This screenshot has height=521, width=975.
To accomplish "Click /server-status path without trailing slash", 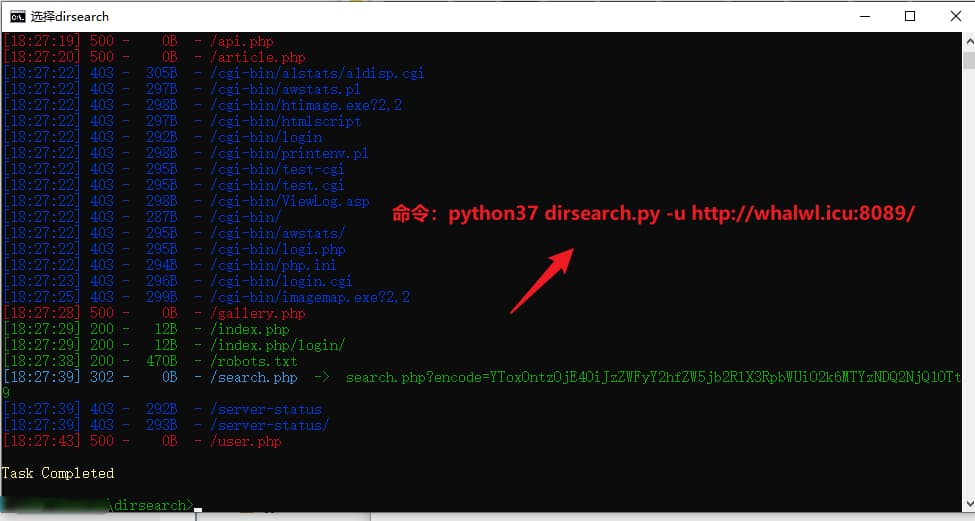I will pyautogui.click(x=266, y=410).
